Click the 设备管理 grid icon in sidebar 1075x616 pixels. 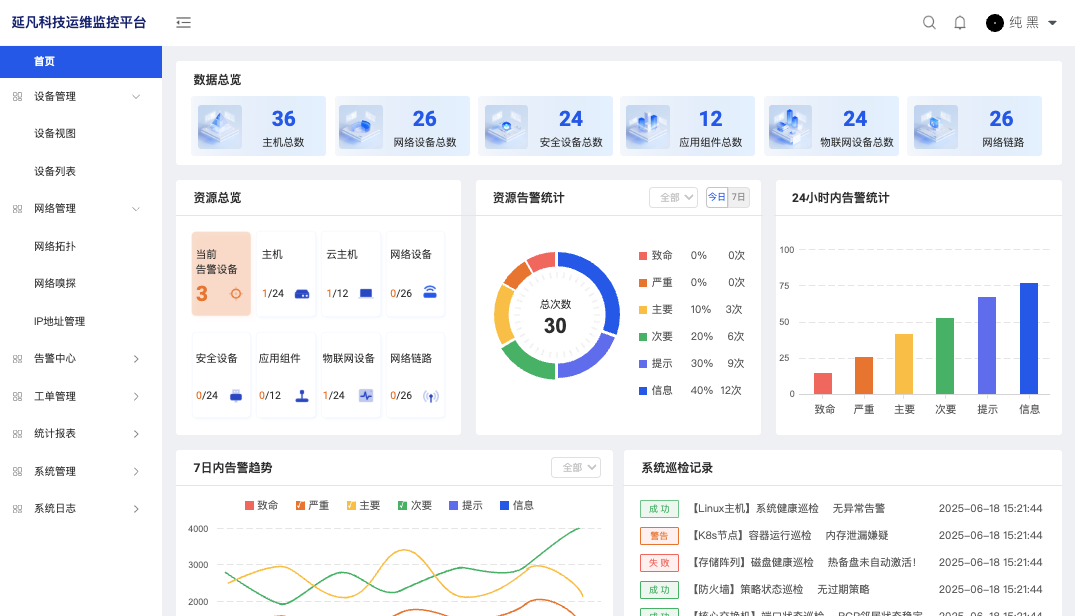[x=18, y=97]
